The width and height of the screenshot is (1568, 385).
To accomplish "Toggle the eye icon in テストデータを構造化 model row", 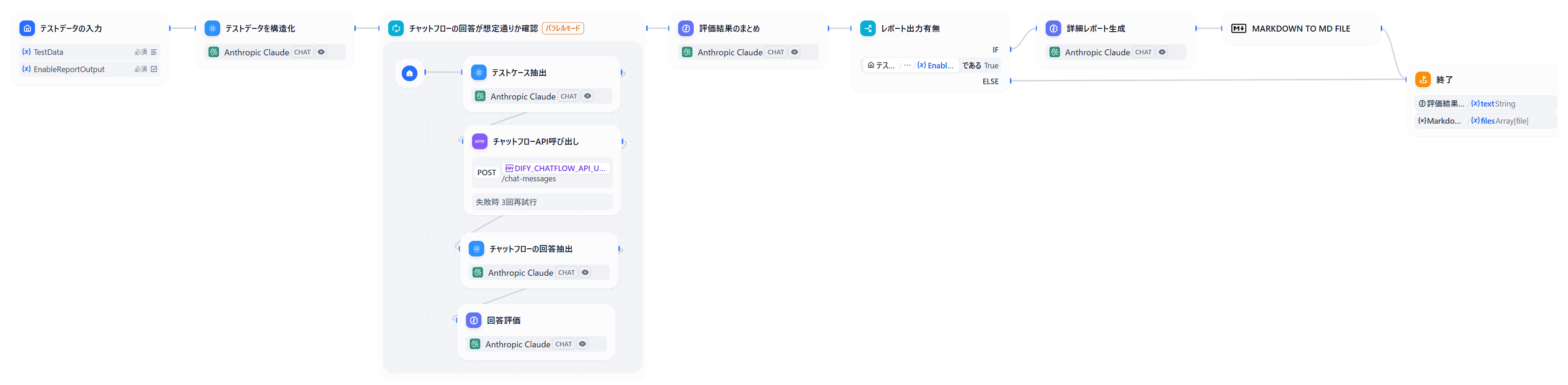I will tap(321, 52).
